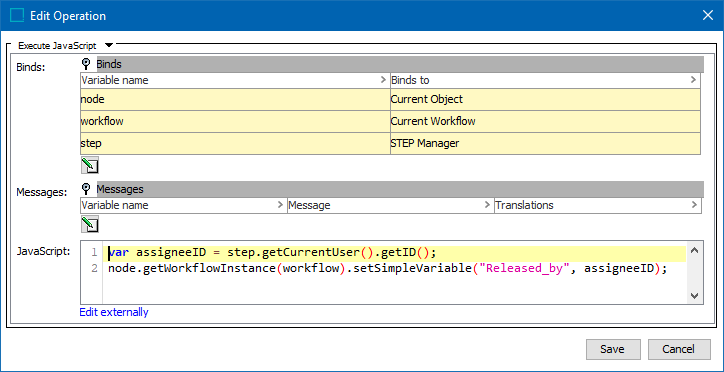Select the Current Workflow bind cell
The width and height of the screenshot is (724, 372).
pos(545,121)
